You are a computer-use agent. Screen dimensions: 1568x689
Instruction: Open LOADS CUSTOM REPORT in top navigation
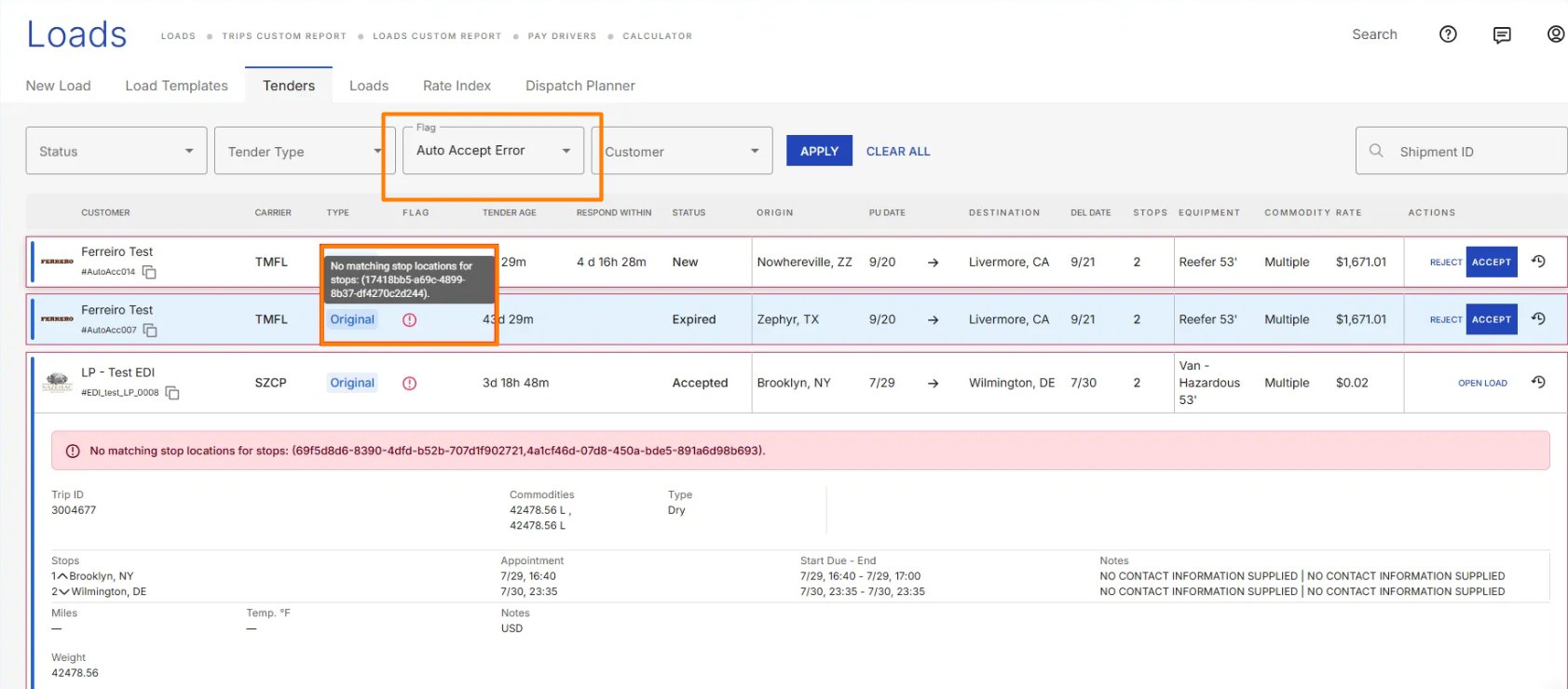(437, 36)
